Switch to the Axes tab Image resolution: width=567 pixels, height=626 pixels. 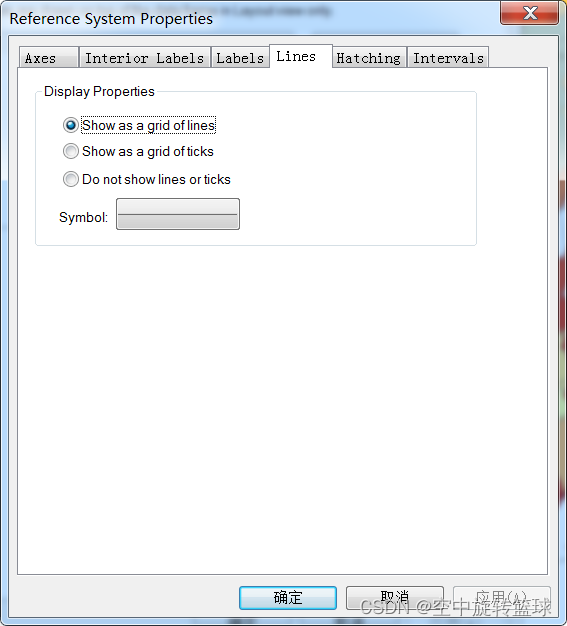pyautogui.click(x=49, y=58)
